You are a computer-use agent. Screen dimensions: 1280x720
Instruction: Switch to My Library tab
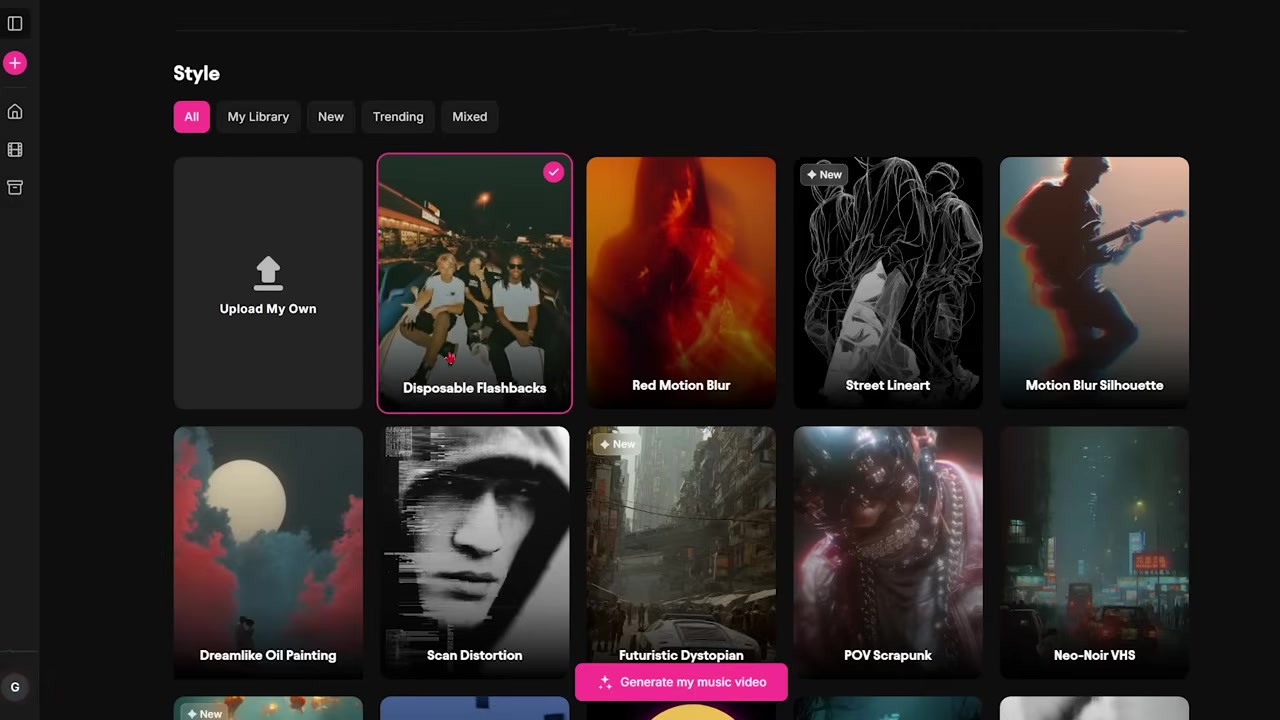[x=258, y=117]
